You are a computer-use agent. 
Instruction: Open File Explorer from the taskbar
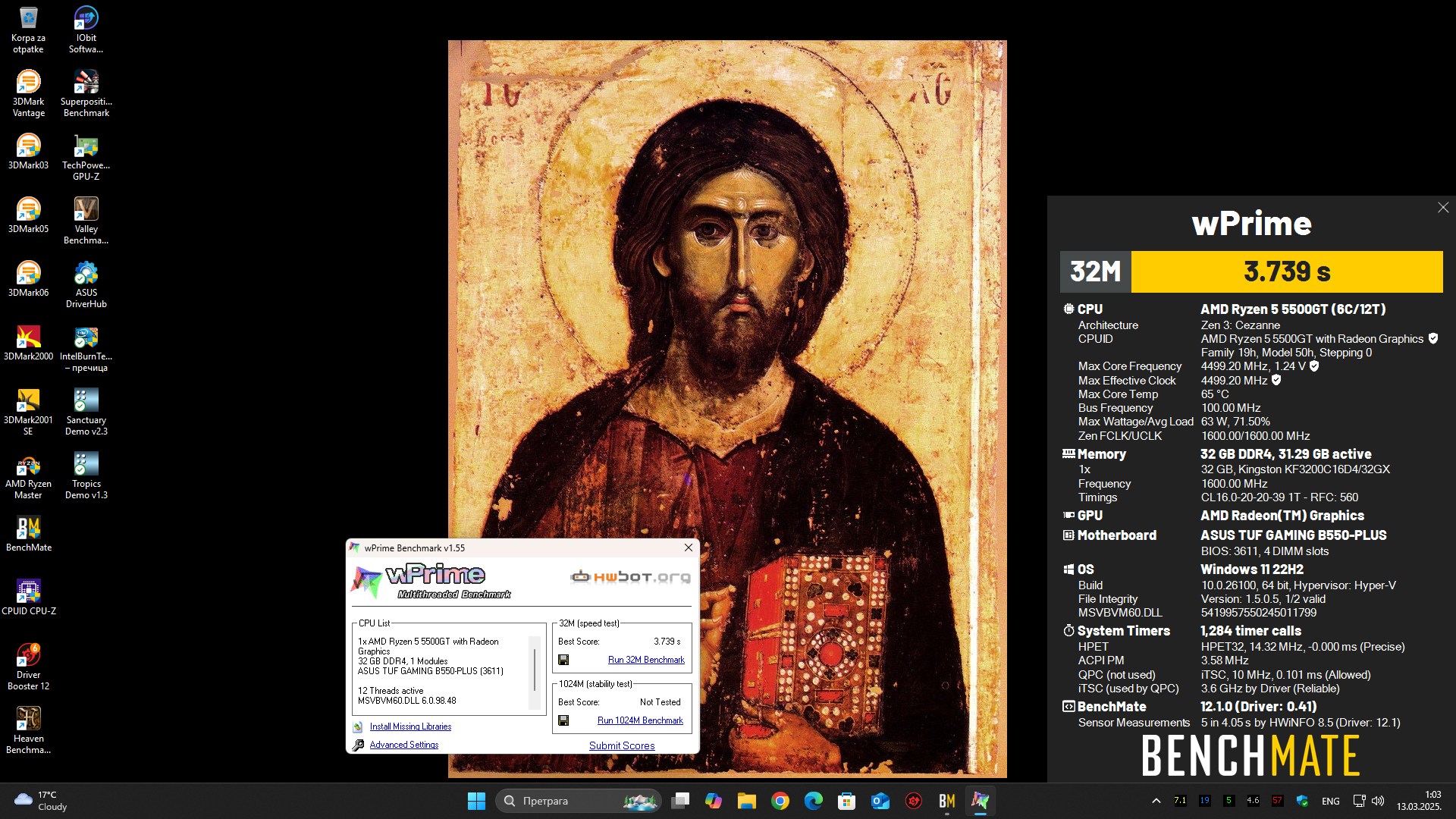pos(746,801)
